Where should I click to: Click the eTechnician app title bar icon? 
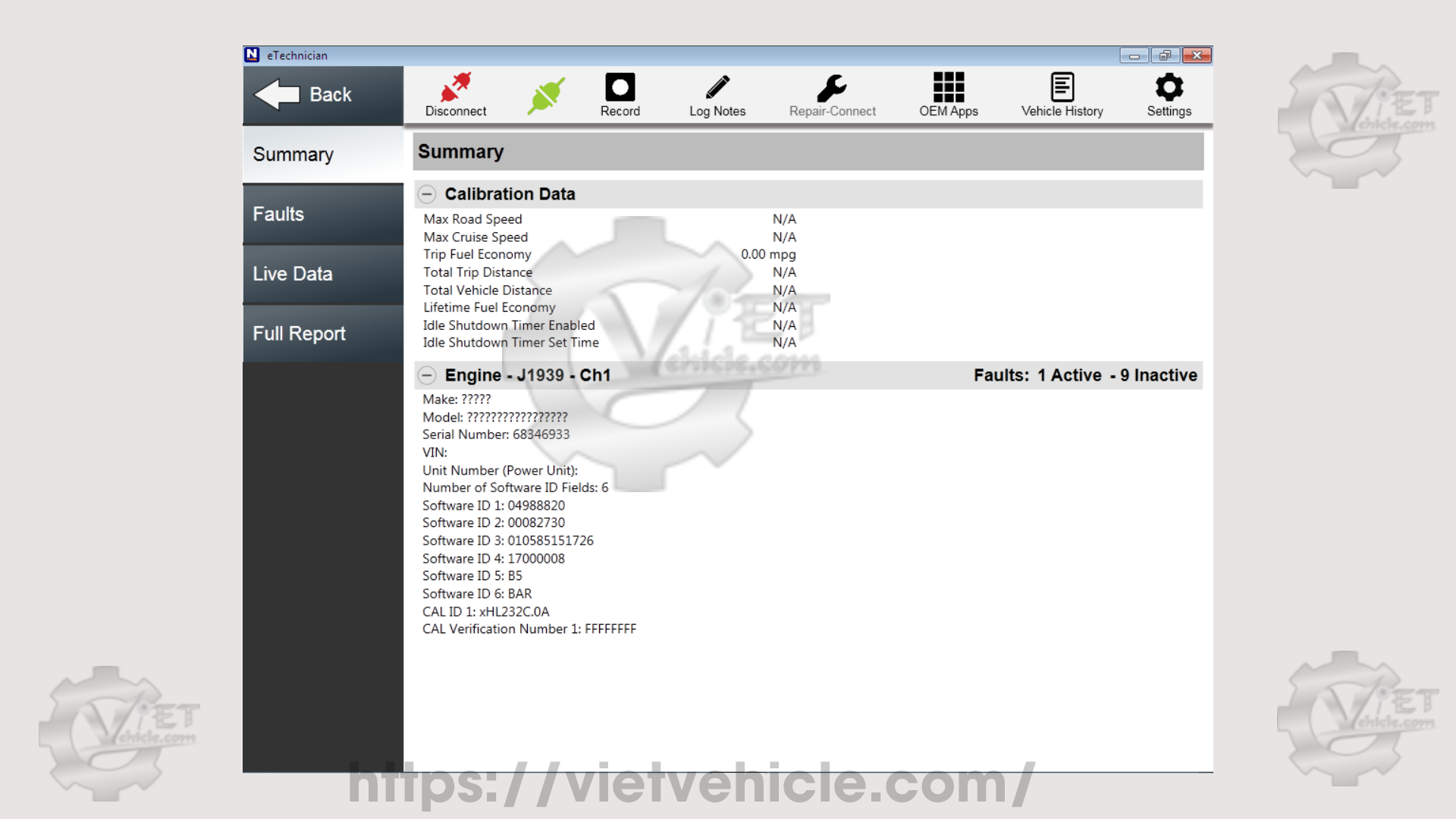[x=252, y=55]
